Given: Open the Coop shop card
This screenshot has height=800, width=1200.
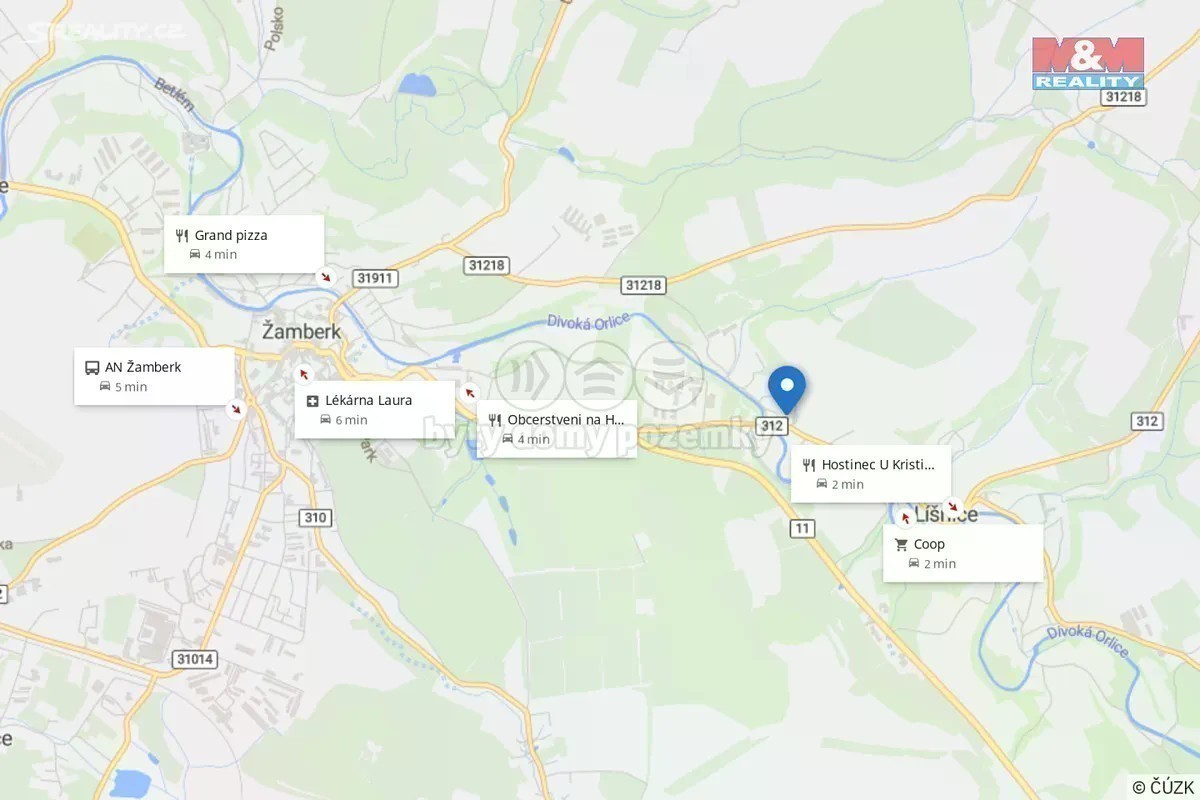Looking at the screenshot, I should pos(963,553).
